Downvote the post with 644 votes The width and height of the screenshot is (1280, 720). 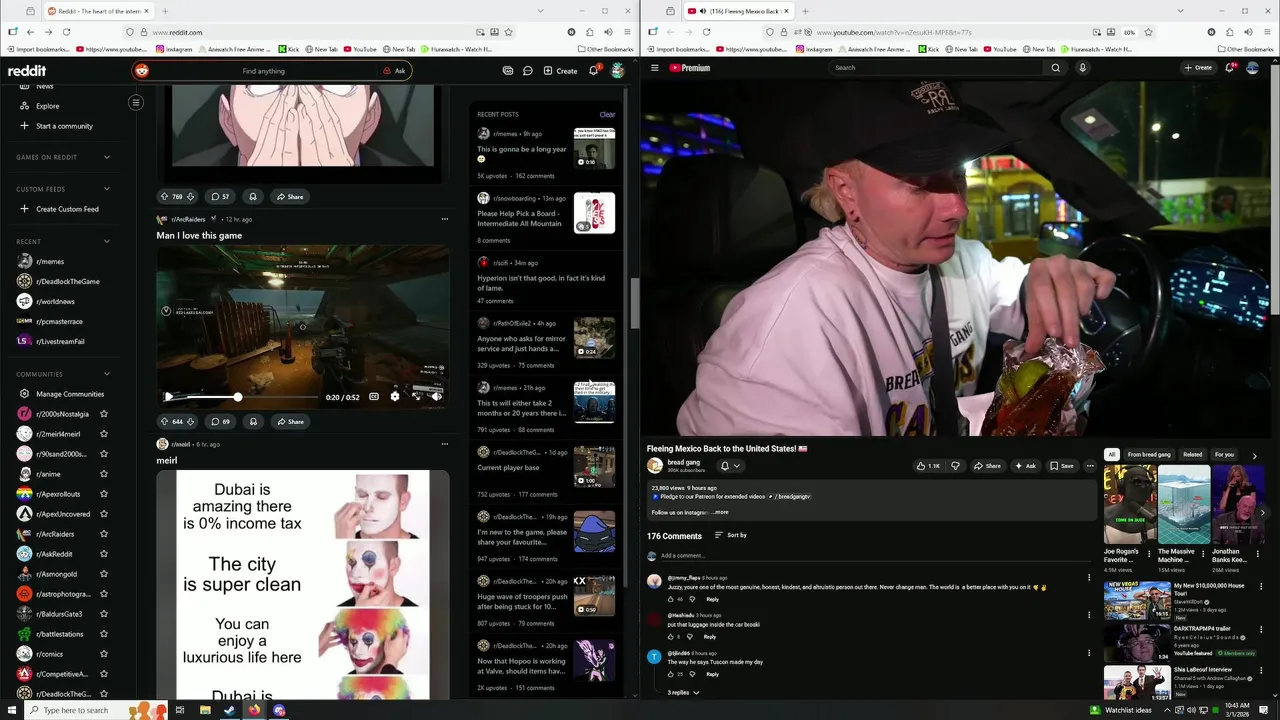tap(190, 422)
